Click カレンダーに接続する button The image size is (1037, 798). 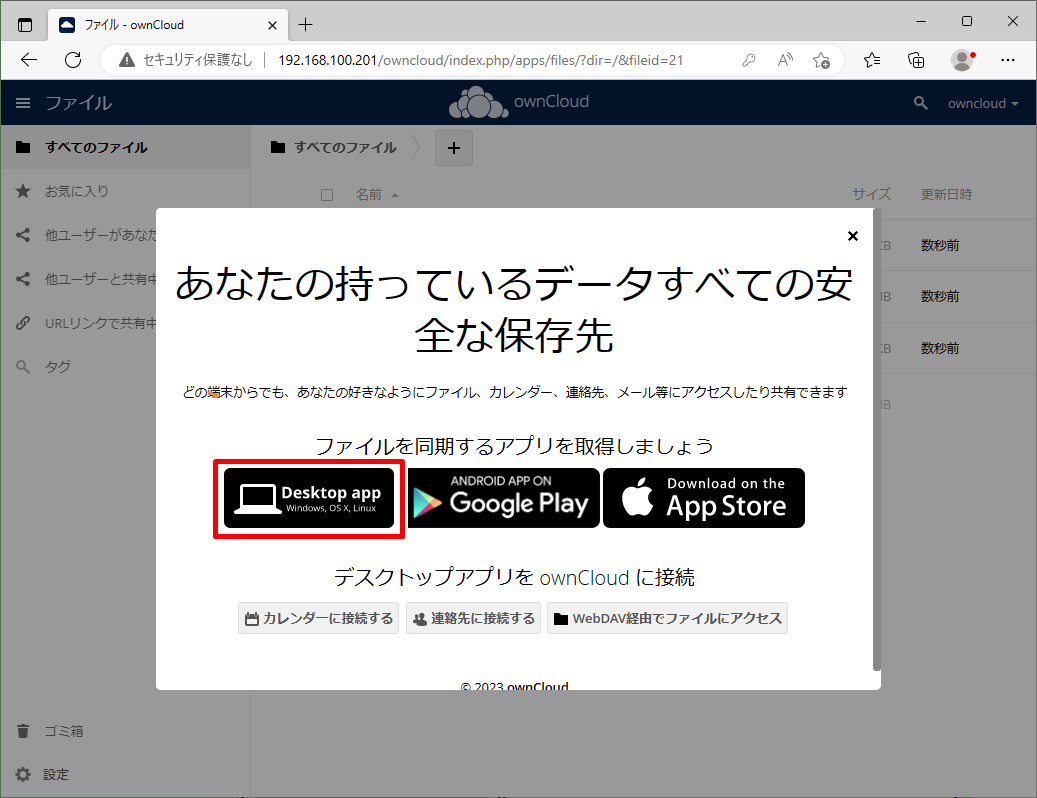coord(318,618)
